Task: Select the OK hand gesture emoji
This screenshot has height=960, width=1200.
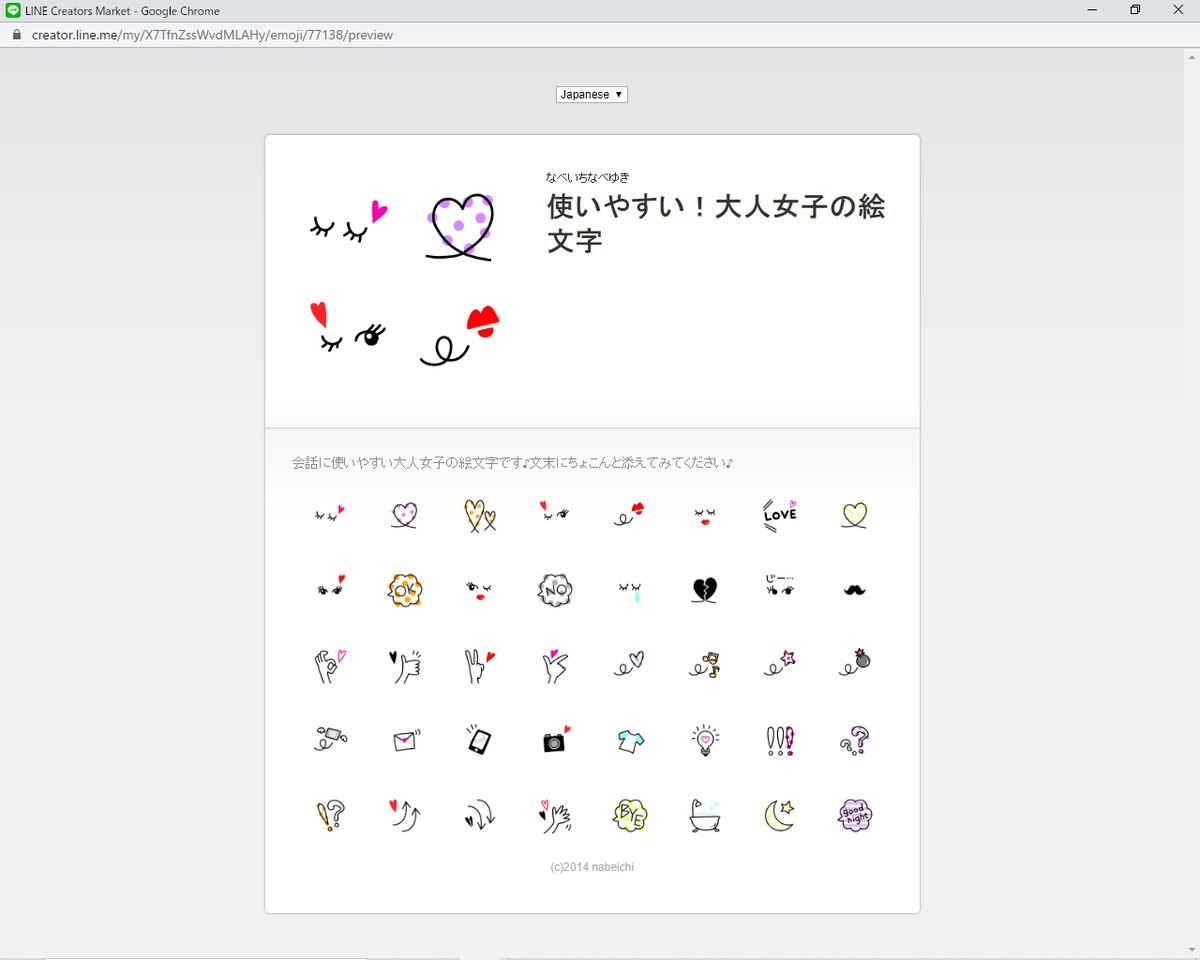Action: tap(329, 665)
